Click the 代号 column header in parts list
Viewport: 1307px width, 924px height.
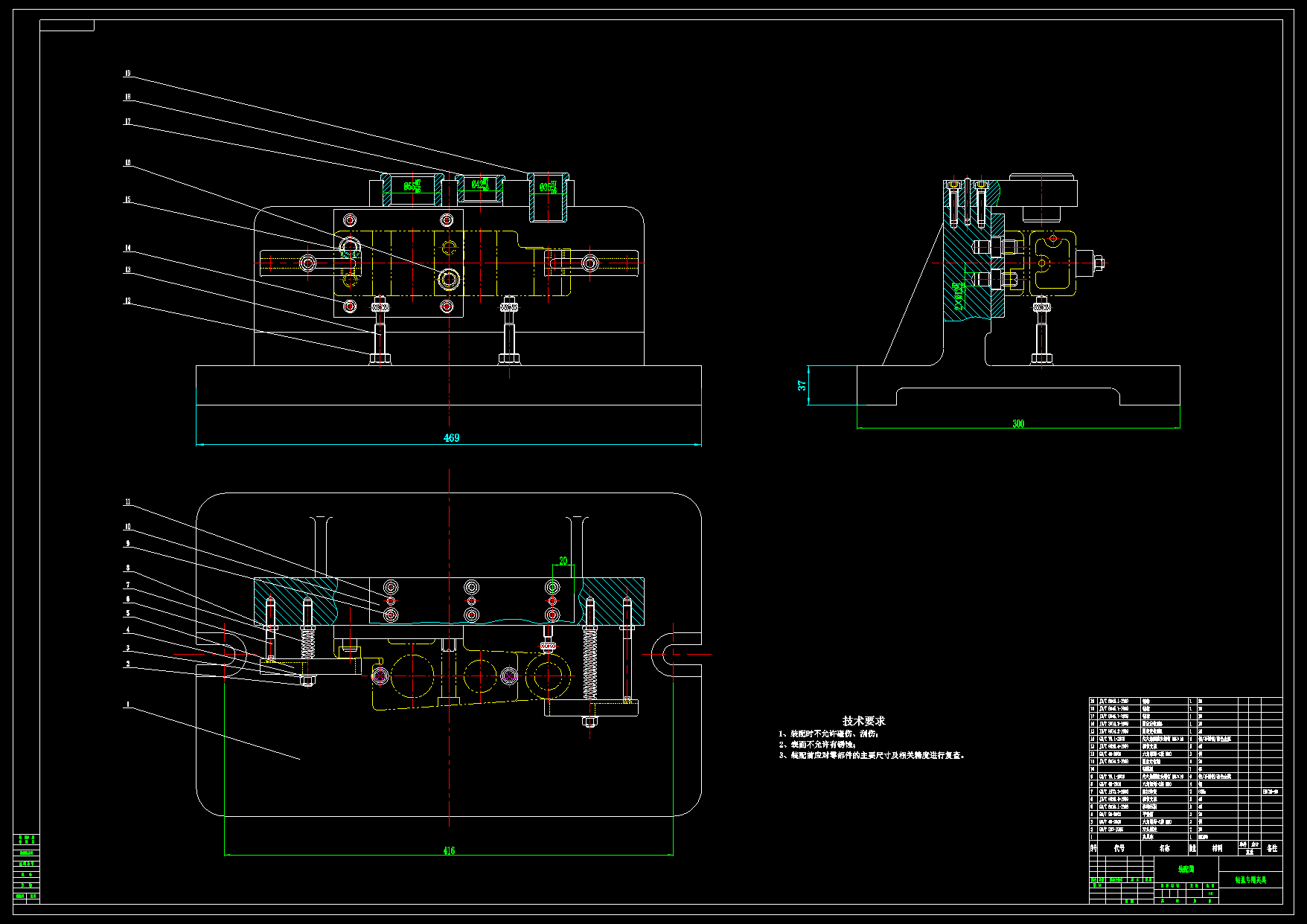[x=1119, y=848]
